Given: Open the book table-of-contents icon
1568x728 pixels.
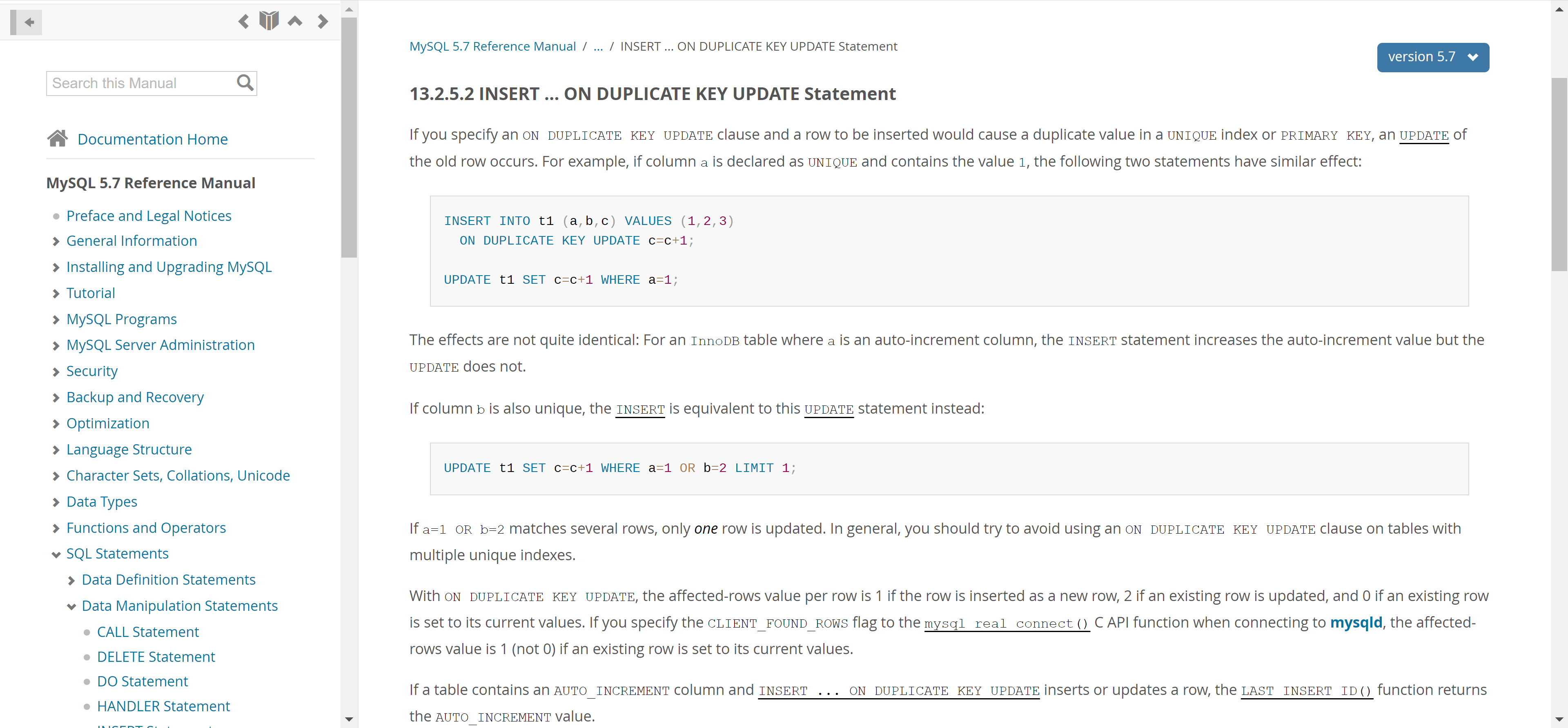Looking at the screenshot, I should pyautogui.click(x=268, y=21).
